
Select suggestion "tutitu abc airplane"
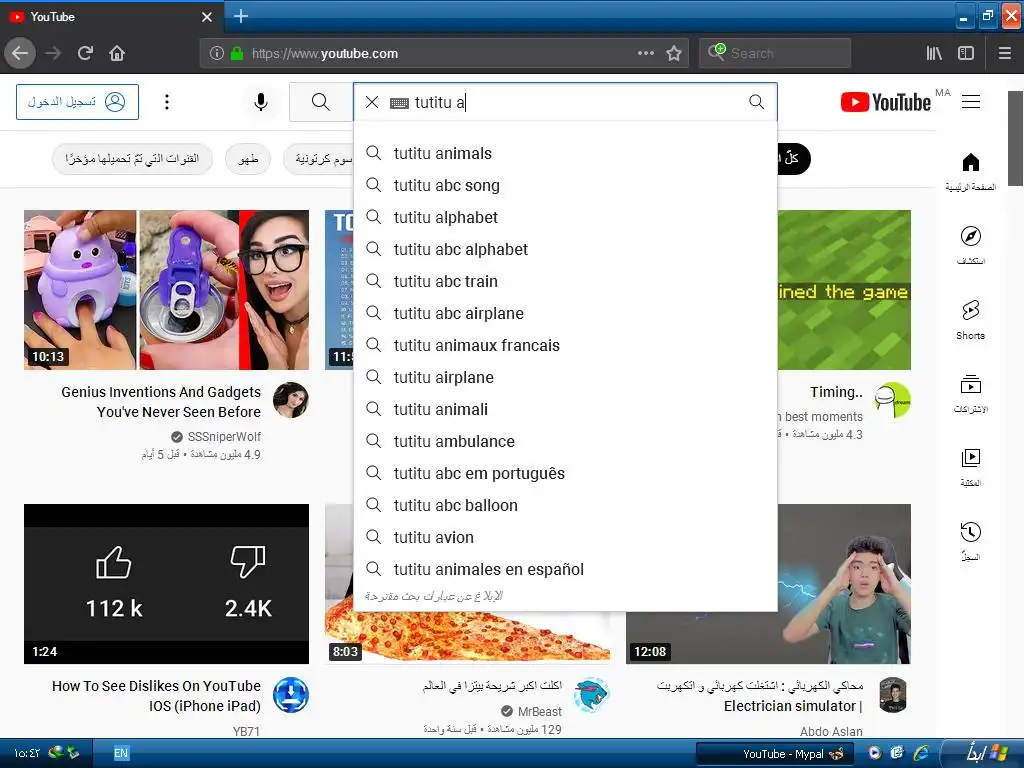point(566,313)
